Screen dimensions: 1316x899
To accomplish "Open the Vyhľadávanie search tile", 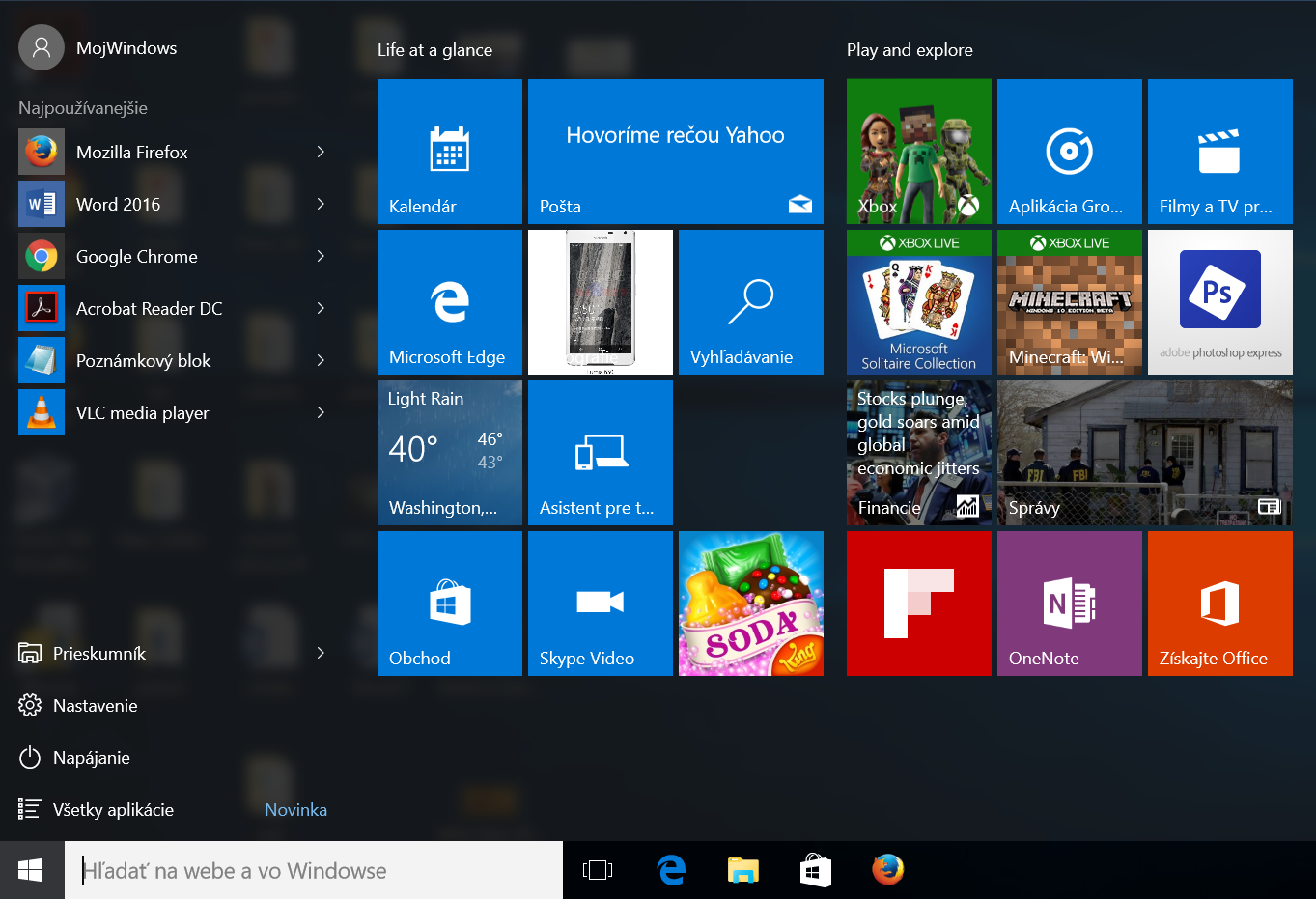I will click(x=751, y=302).
